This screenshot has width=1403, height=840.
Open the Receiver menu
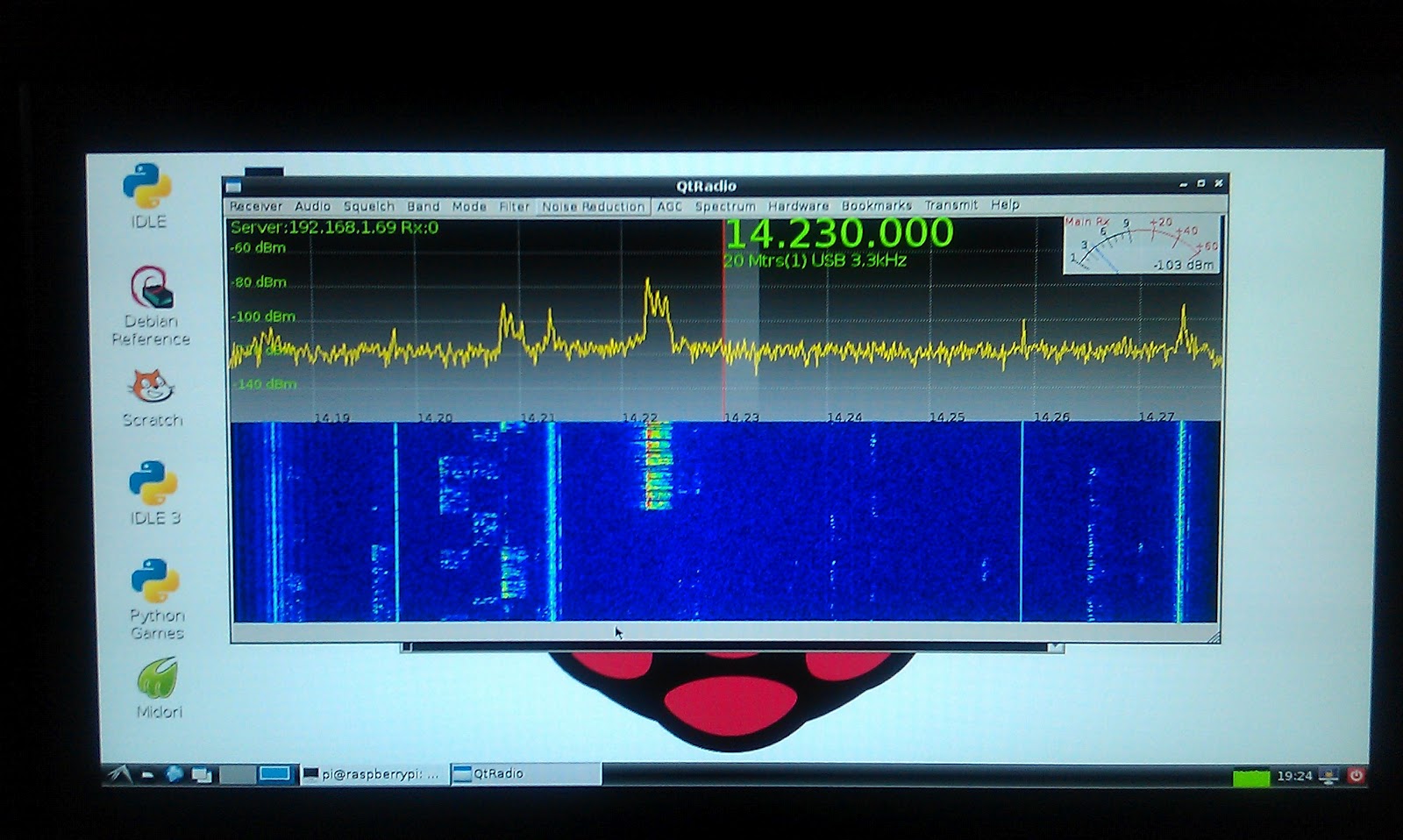255,207
